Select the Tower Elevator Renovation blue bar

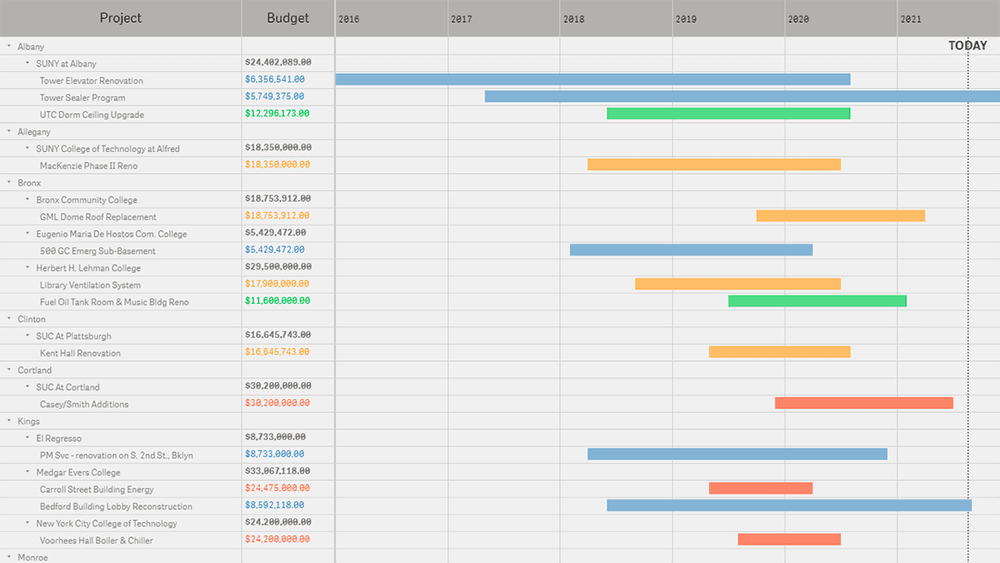(592, 80)
